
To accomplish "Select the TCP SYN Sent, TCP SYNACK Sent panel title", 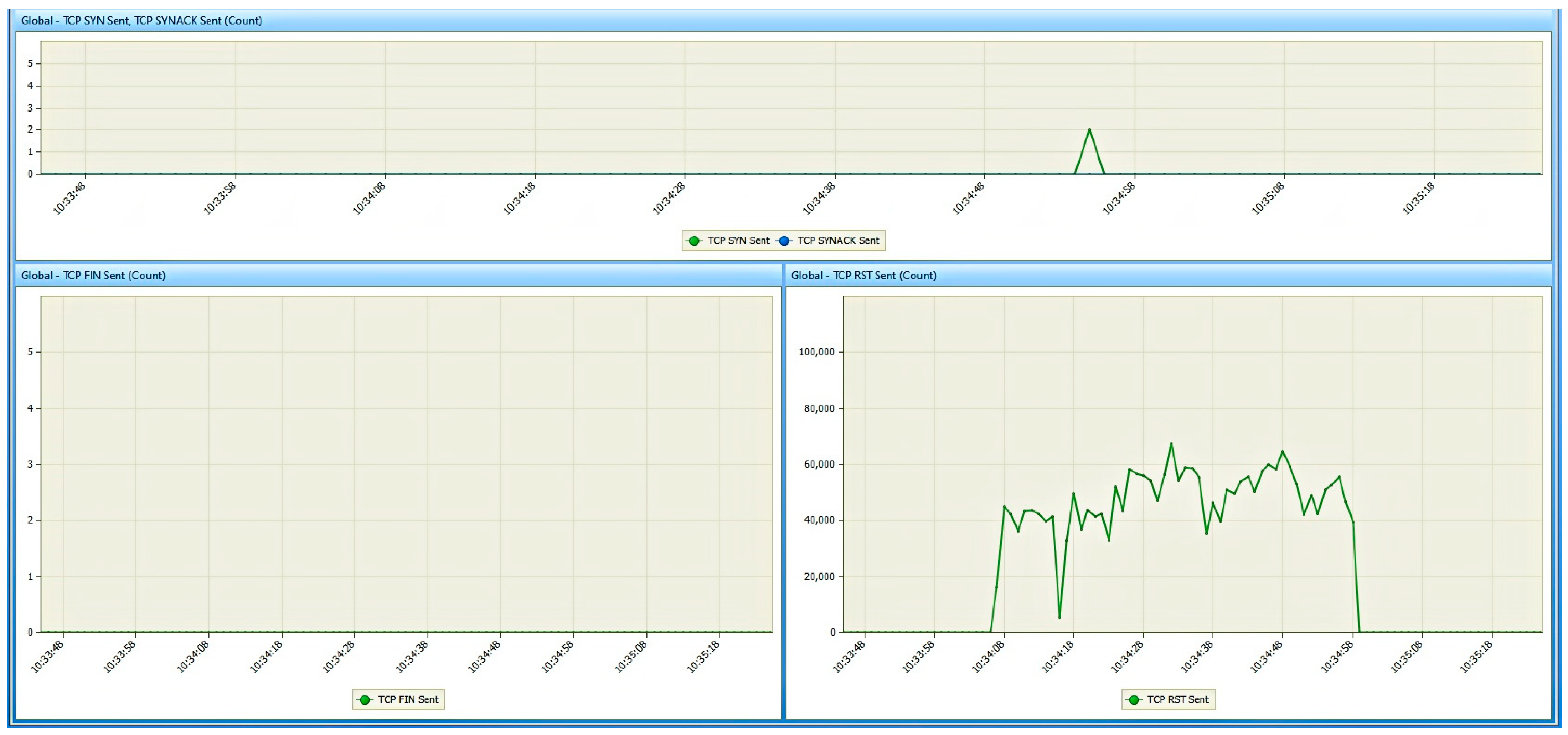I will (x=141, y=21).
